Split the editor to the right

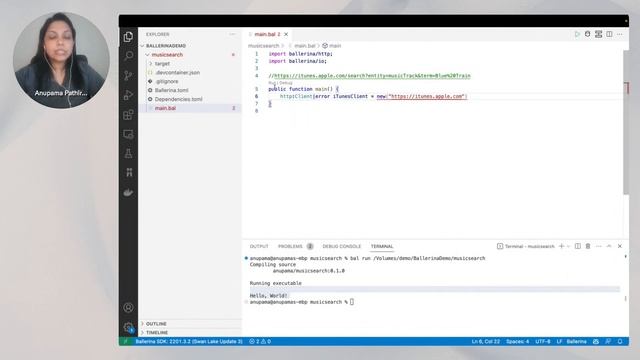pos(609,34)
